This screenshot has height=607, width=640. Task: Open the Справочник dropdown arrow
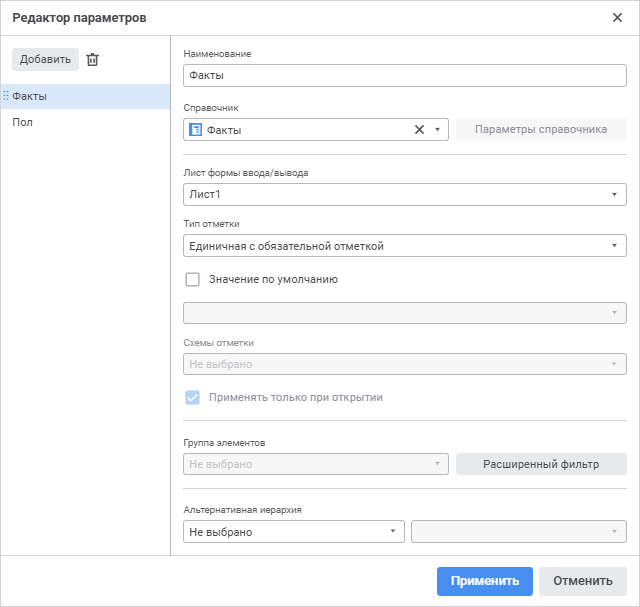click(438, 130)
